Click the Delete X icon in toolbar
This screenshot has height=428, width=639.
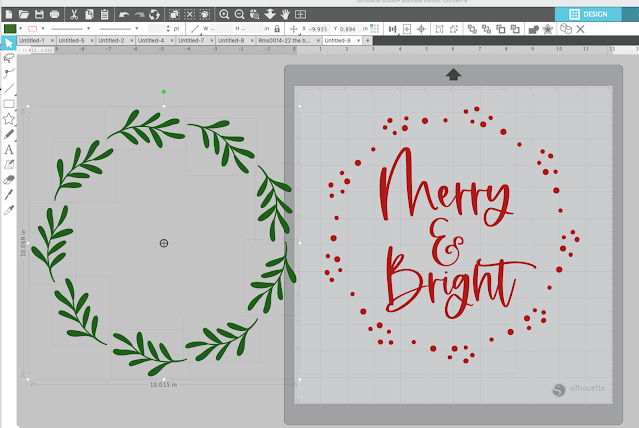point(581,29)
